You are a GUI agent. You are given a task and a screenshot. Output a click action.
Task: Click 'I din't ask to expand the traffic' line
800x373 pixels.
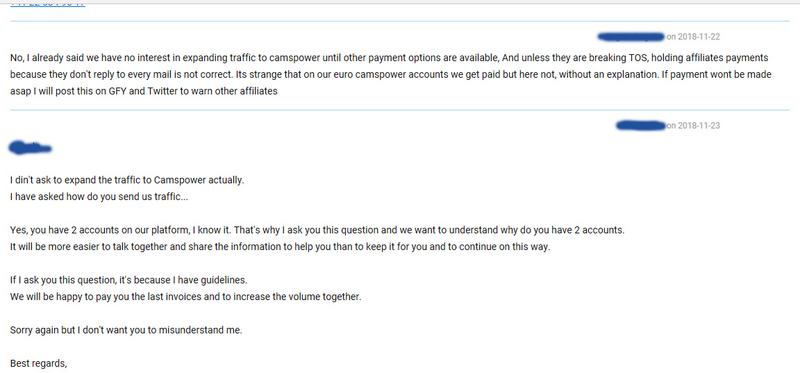pos(127,180)
